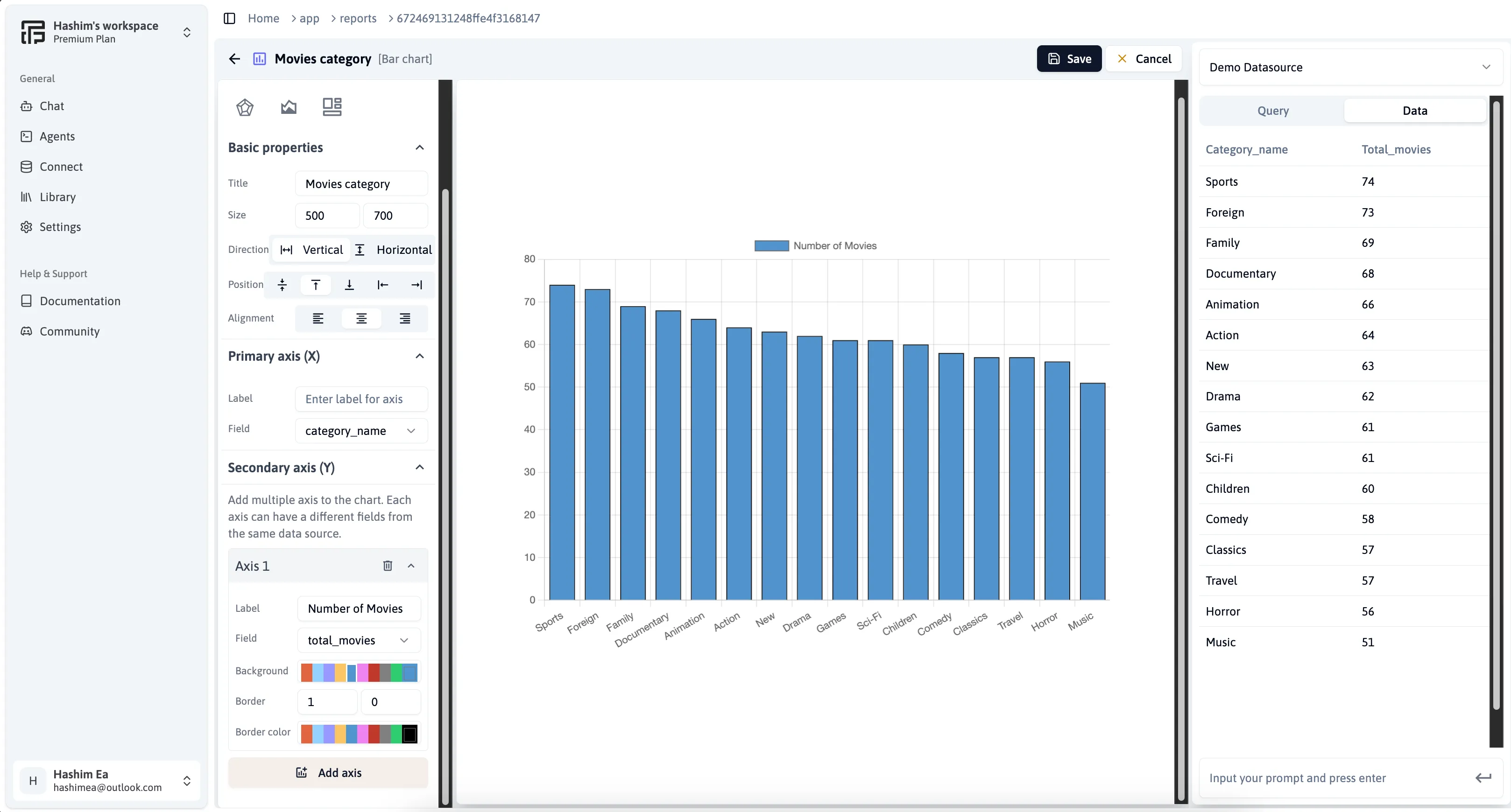1511x812 pixels.
Task: Click the size field showing 500
Action: [x=327, y=216]
